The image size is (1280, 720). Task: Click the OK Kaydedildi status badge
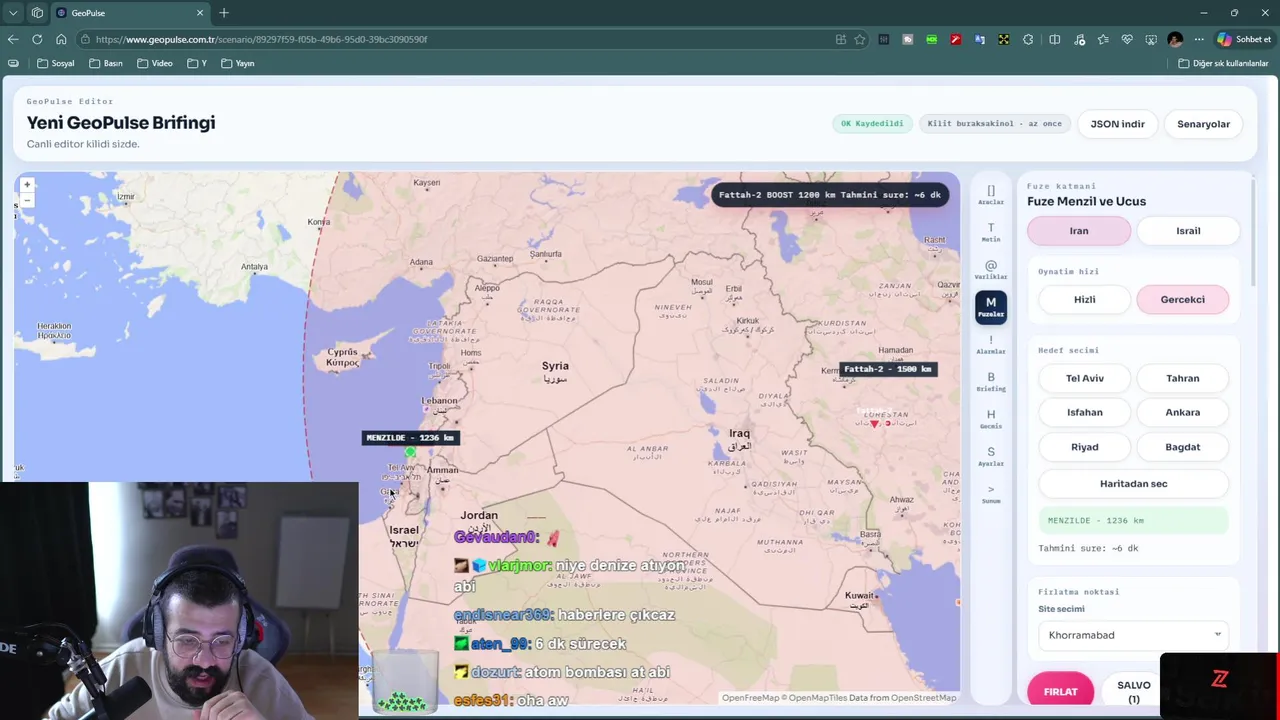[x=872, y=124]
